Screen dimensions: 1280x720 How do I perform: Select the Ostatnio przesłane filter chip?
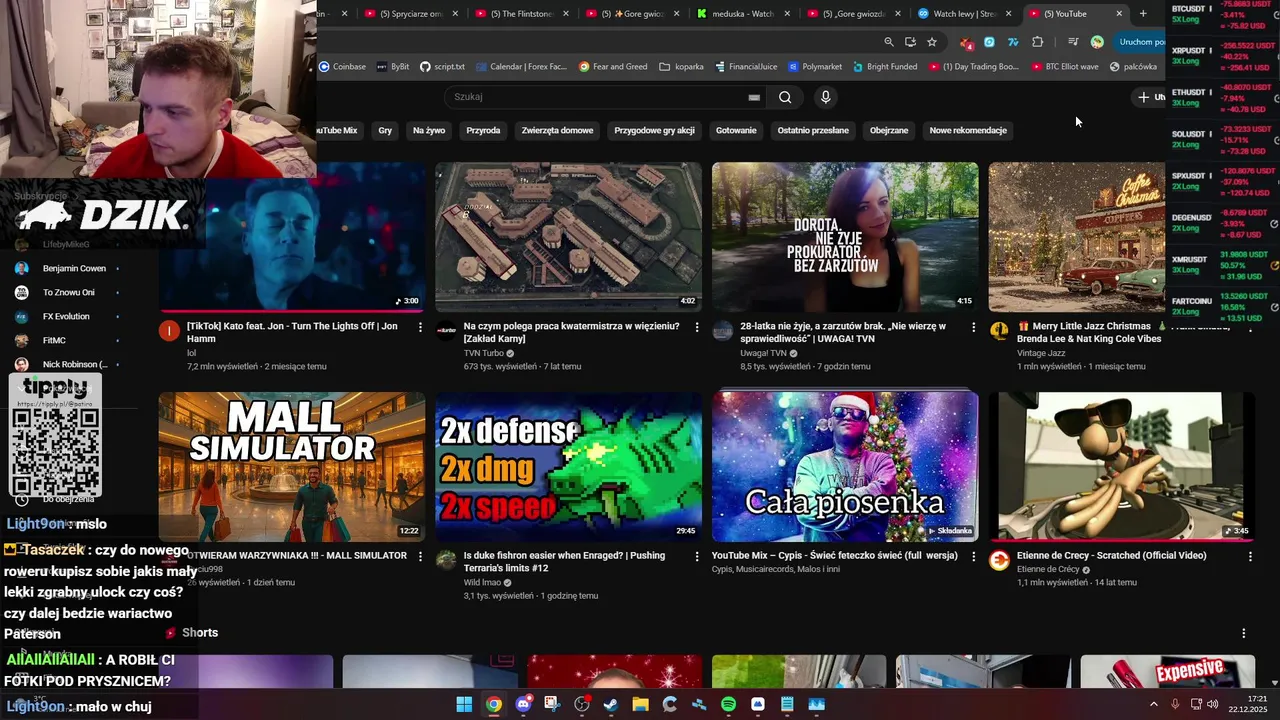(x=813, y=130)
